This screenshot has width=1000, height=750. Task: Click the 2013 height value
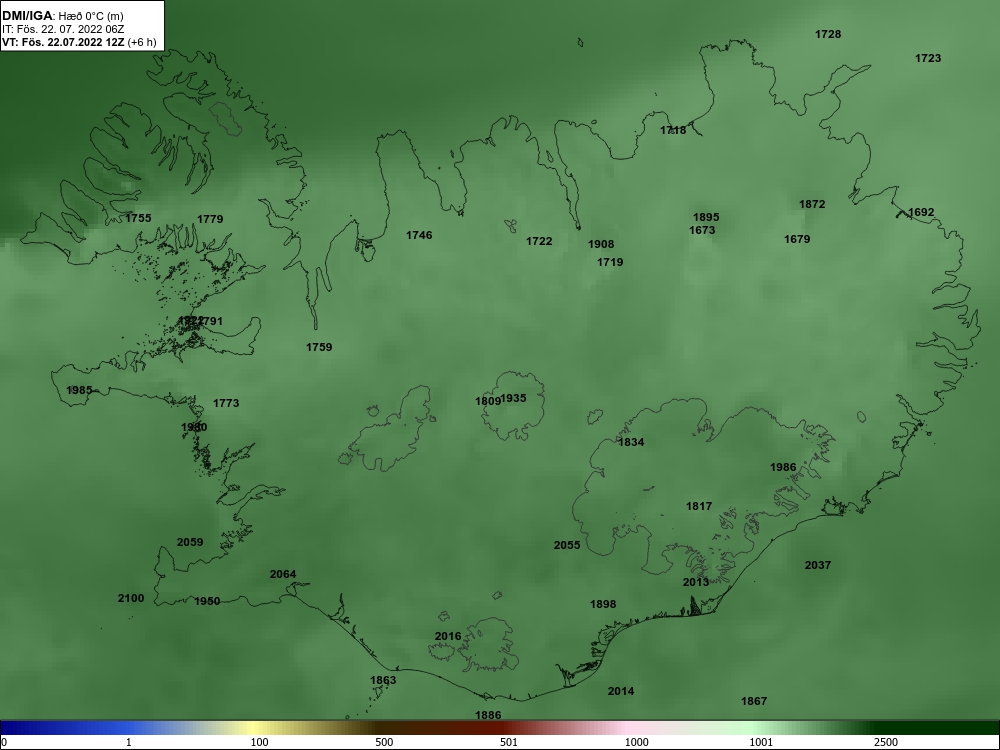[x=696, y=582]
